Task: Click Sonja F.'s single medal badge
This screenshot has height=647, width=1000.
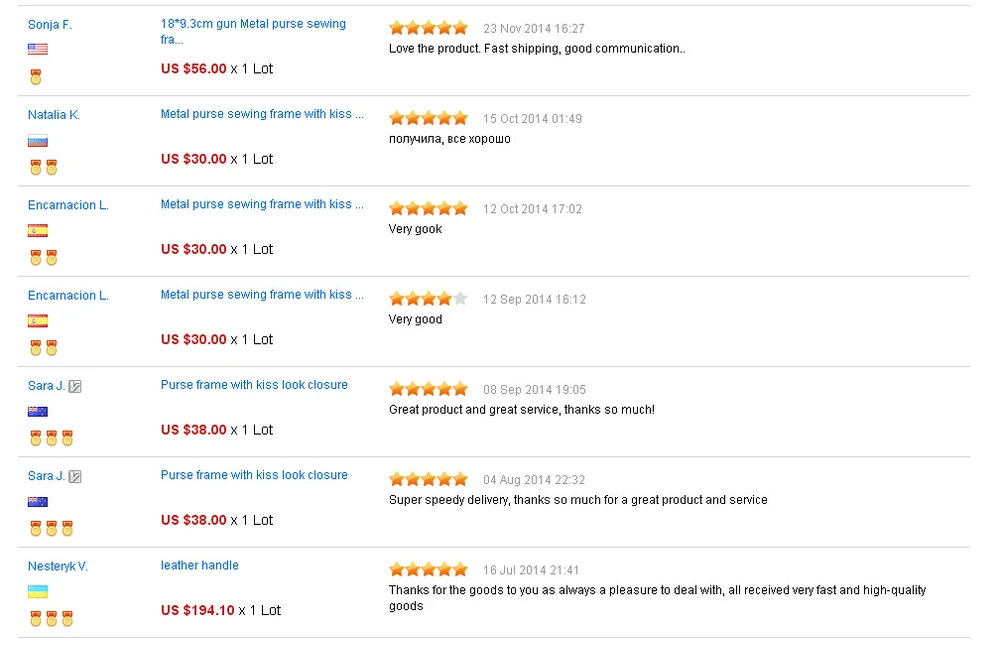Action: [x=36, y=77]
